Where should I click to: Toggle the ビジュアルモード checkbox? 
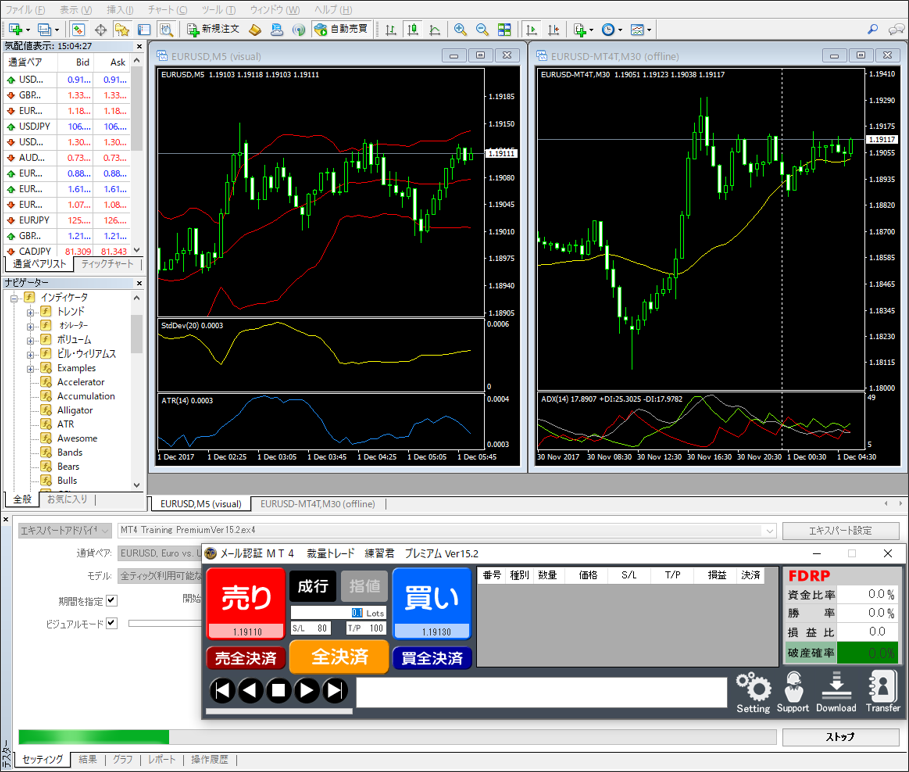pyautogui.click(x=112, y=623)
